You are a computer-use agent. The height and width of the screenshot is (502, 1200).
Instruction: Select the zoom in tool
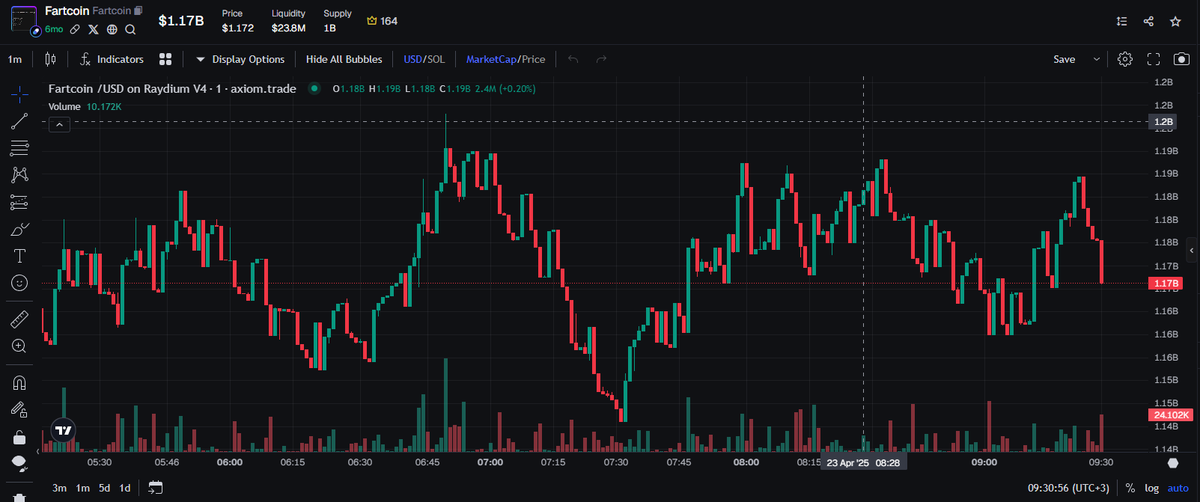[x=18, y=346]
